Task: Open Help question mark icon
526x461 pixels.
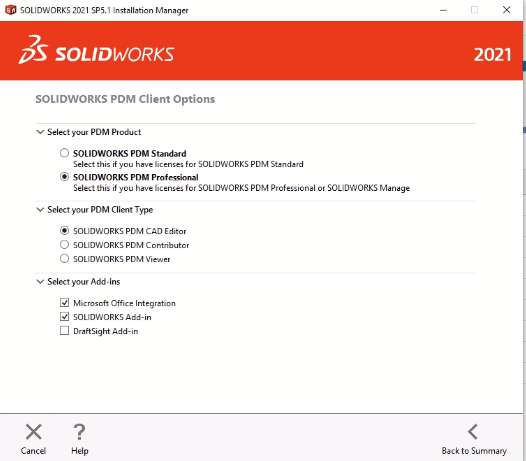Action: pos(80,432)
